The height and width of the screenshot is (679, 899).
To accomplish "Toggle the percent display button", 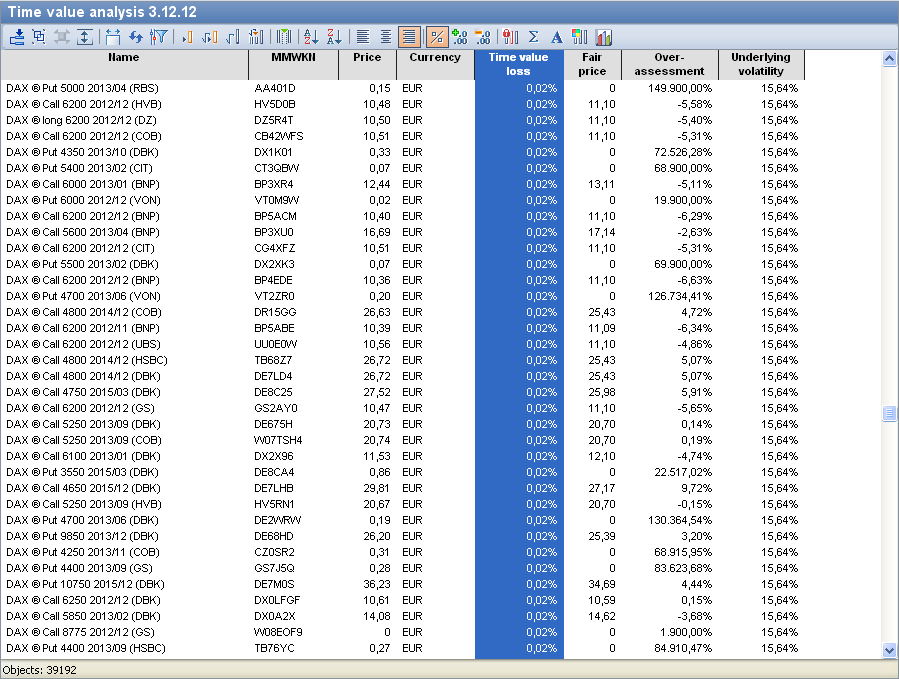I will click(436, 37).
